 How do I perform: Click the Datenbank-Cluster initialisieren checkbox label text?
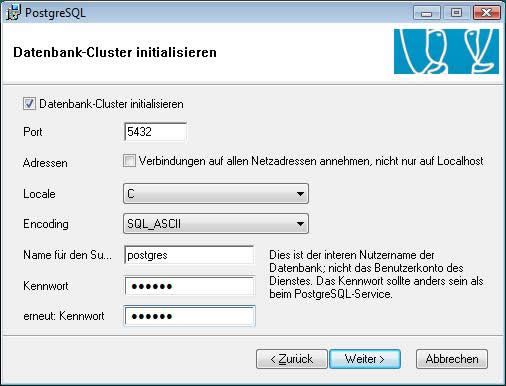pos(111,104)
